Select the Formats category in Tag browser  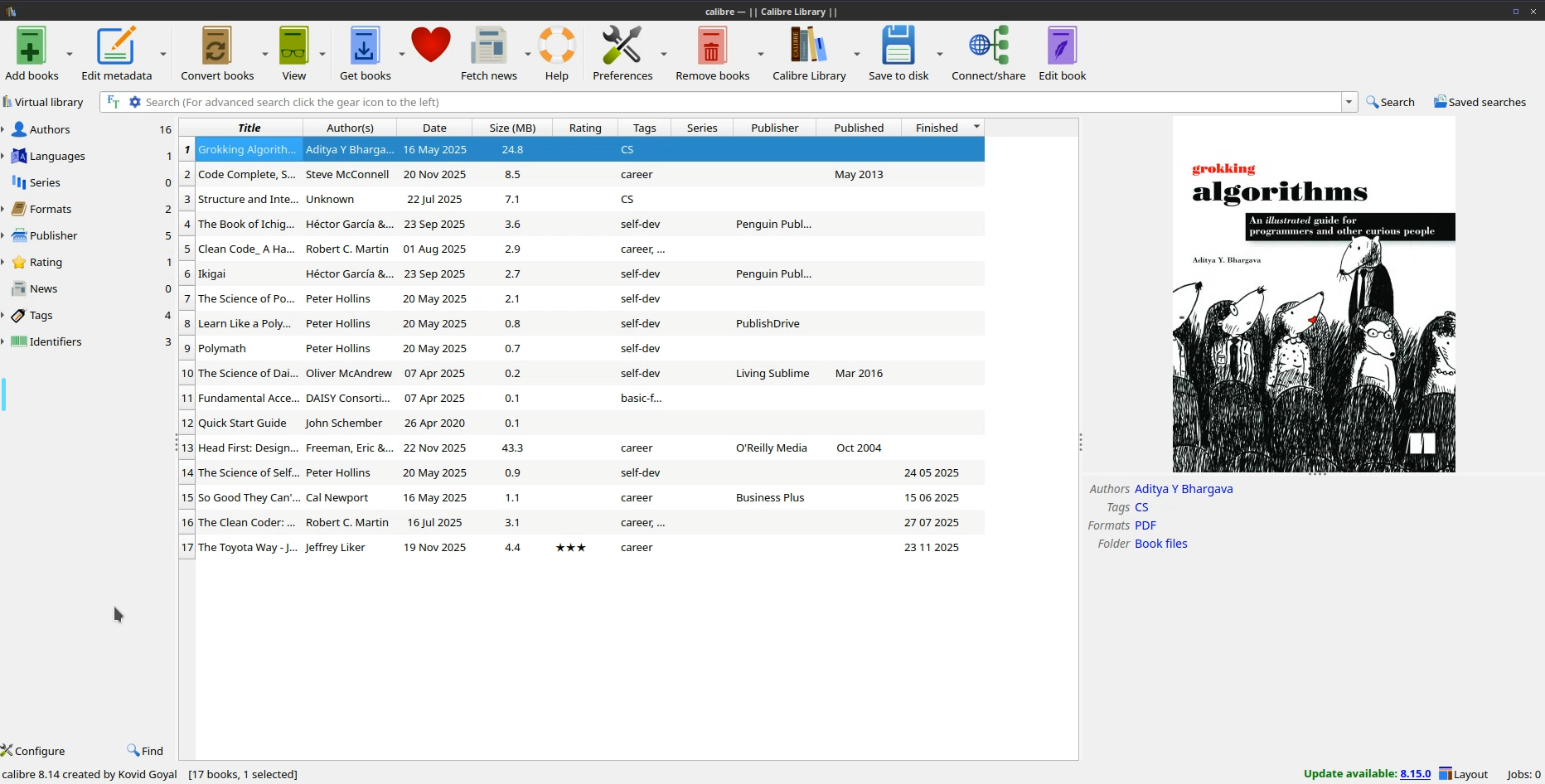[x=51, y=210]
